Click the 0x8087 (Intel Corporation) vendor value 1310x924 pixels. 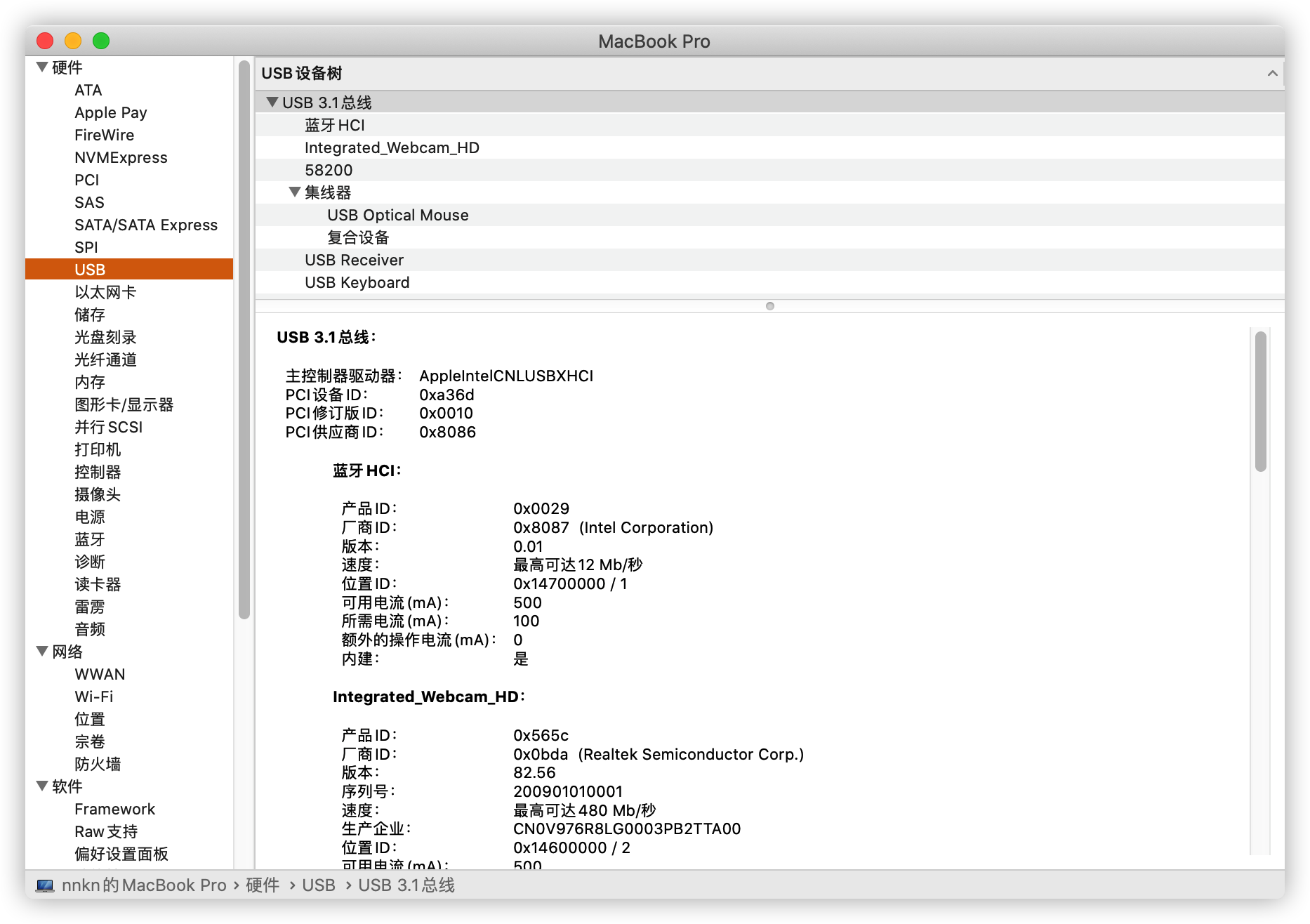[x=613, y=527]
